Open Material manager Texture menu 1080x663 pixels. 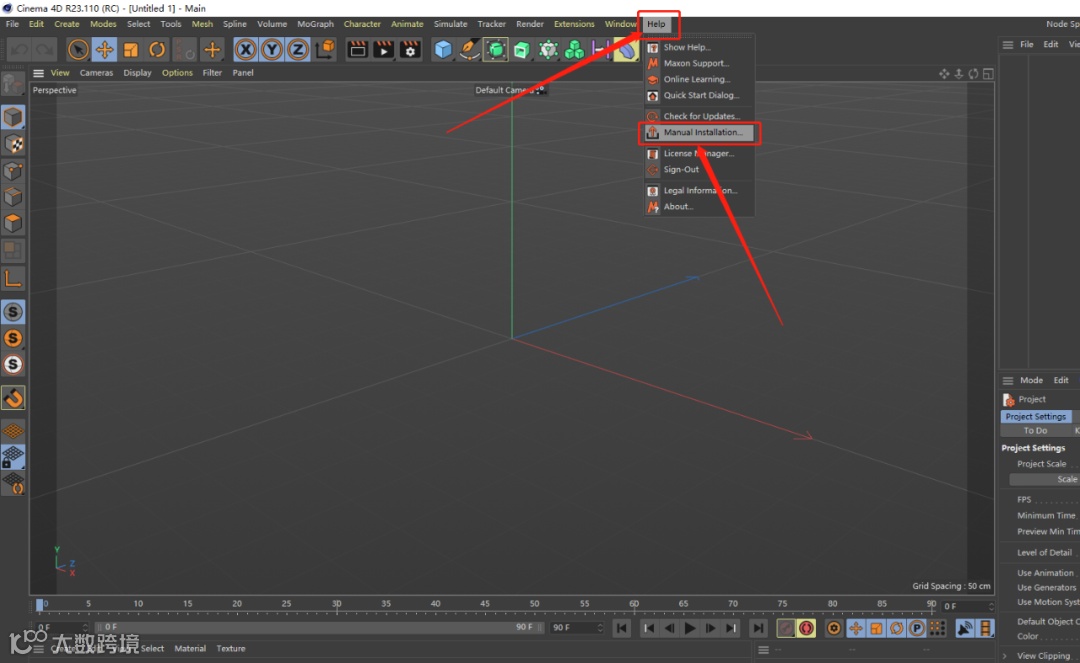point(231,649)
